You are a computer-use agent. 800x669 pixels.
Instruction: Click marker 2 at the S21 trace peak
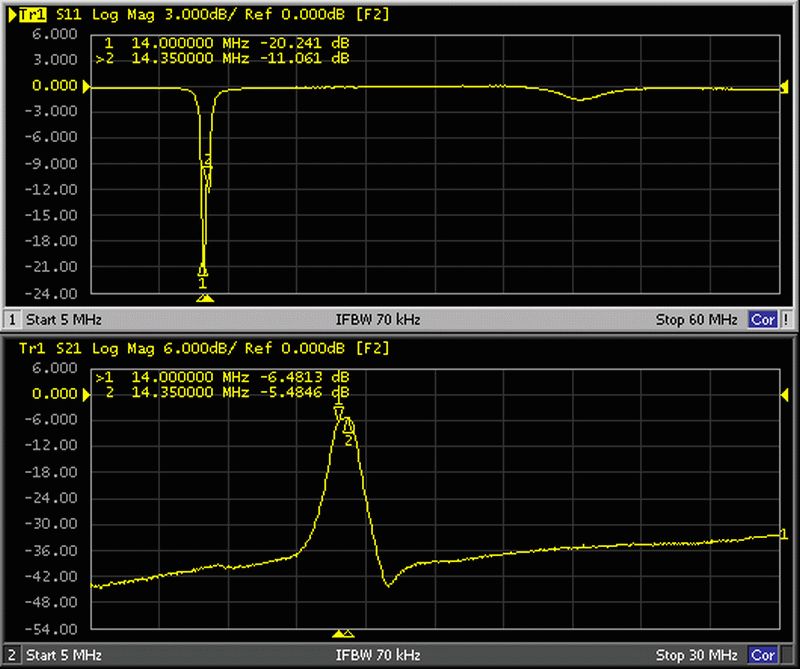348,427
